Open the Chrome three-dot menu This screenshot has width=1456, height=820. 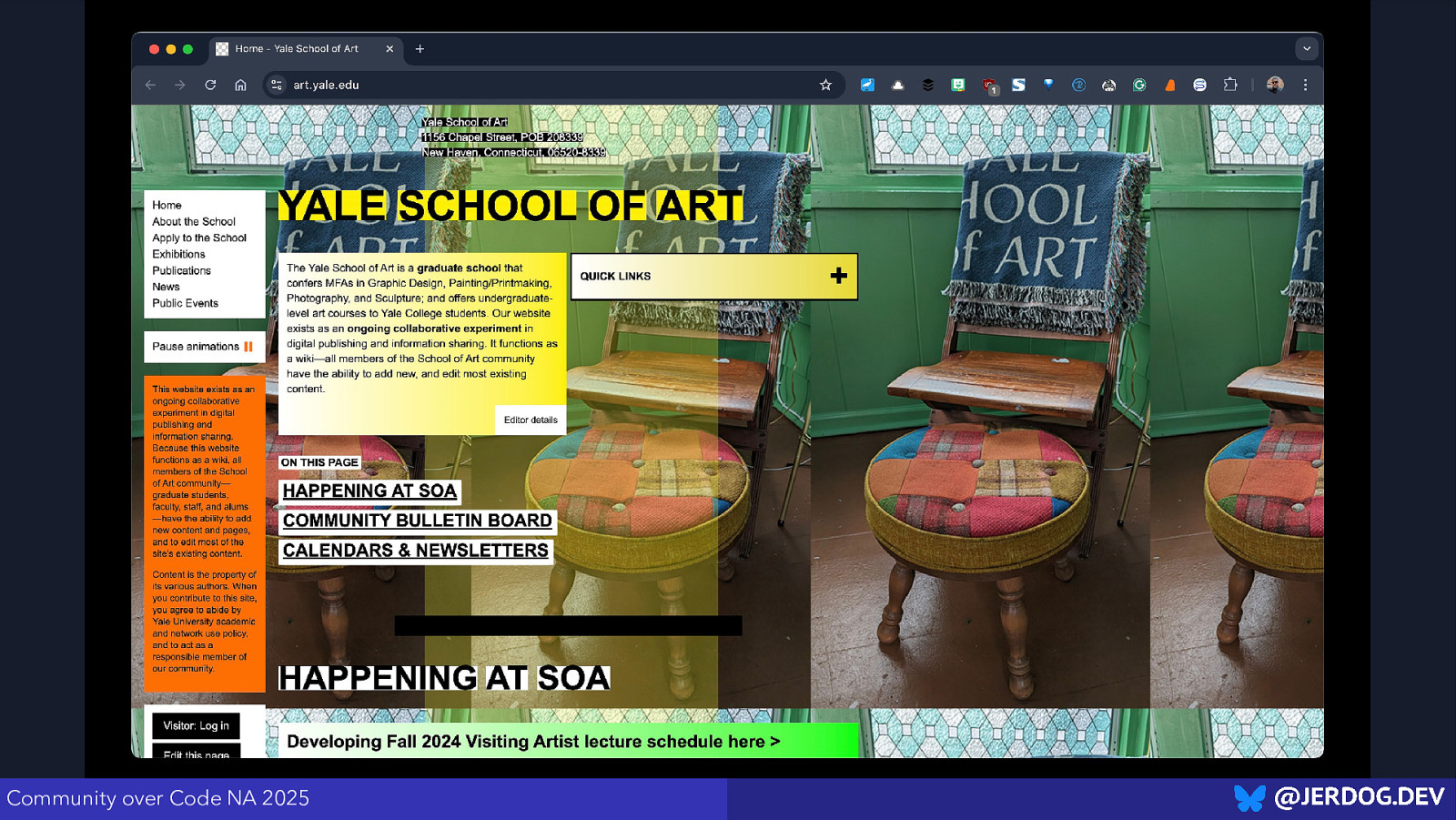(x=1305, y=85)
